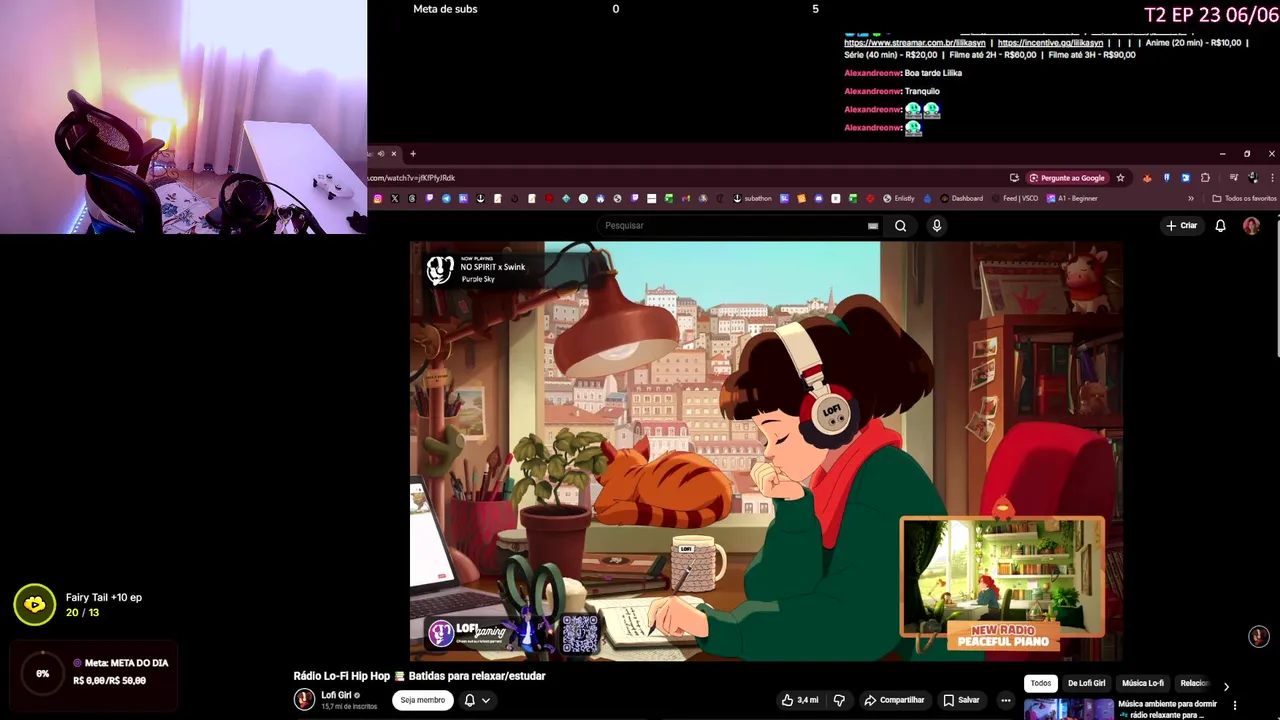Open the A1 - Beginner bookmark
The width and height of the screenshot is (1280, 720).
click(x=1072, y=198)
